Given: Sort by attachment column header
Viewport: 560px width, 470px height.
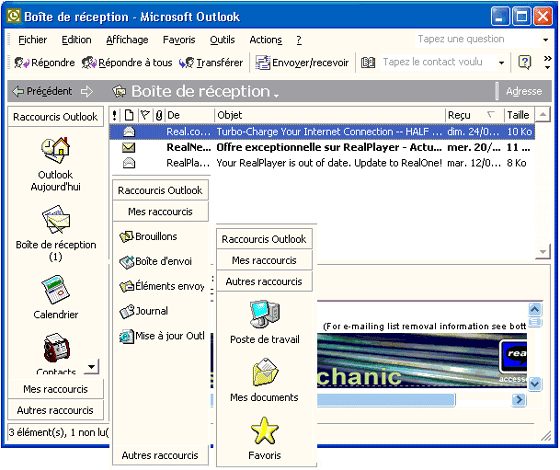Looking at the screenshot, I should pyautogui.click(x=159, y=115).
